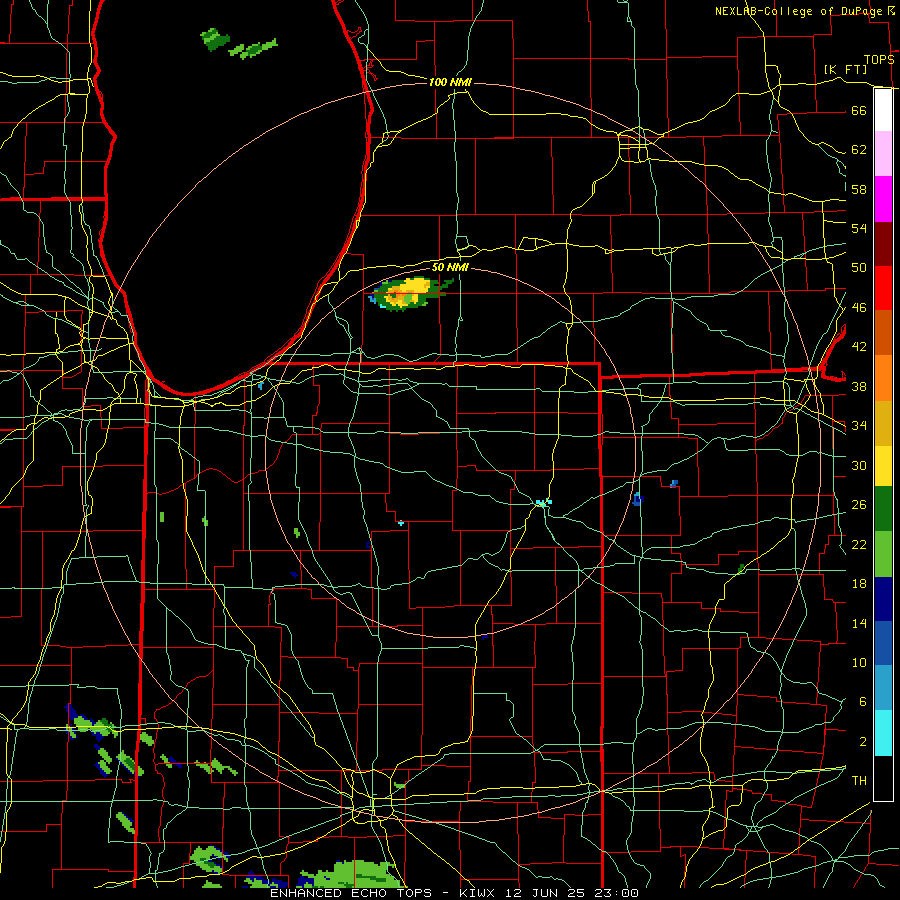The width and height of the screenshot is (900, 900).
Task: Click the legend value 34
Action: pyautogui.click(x=859, y=426)
